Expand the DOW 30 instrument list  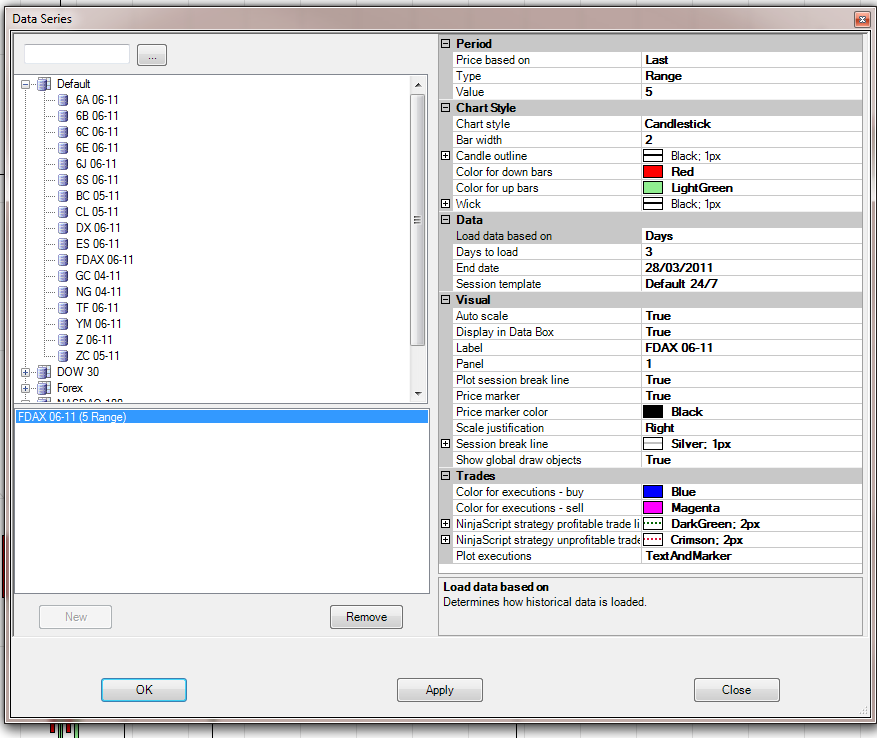tap(26, 372)
